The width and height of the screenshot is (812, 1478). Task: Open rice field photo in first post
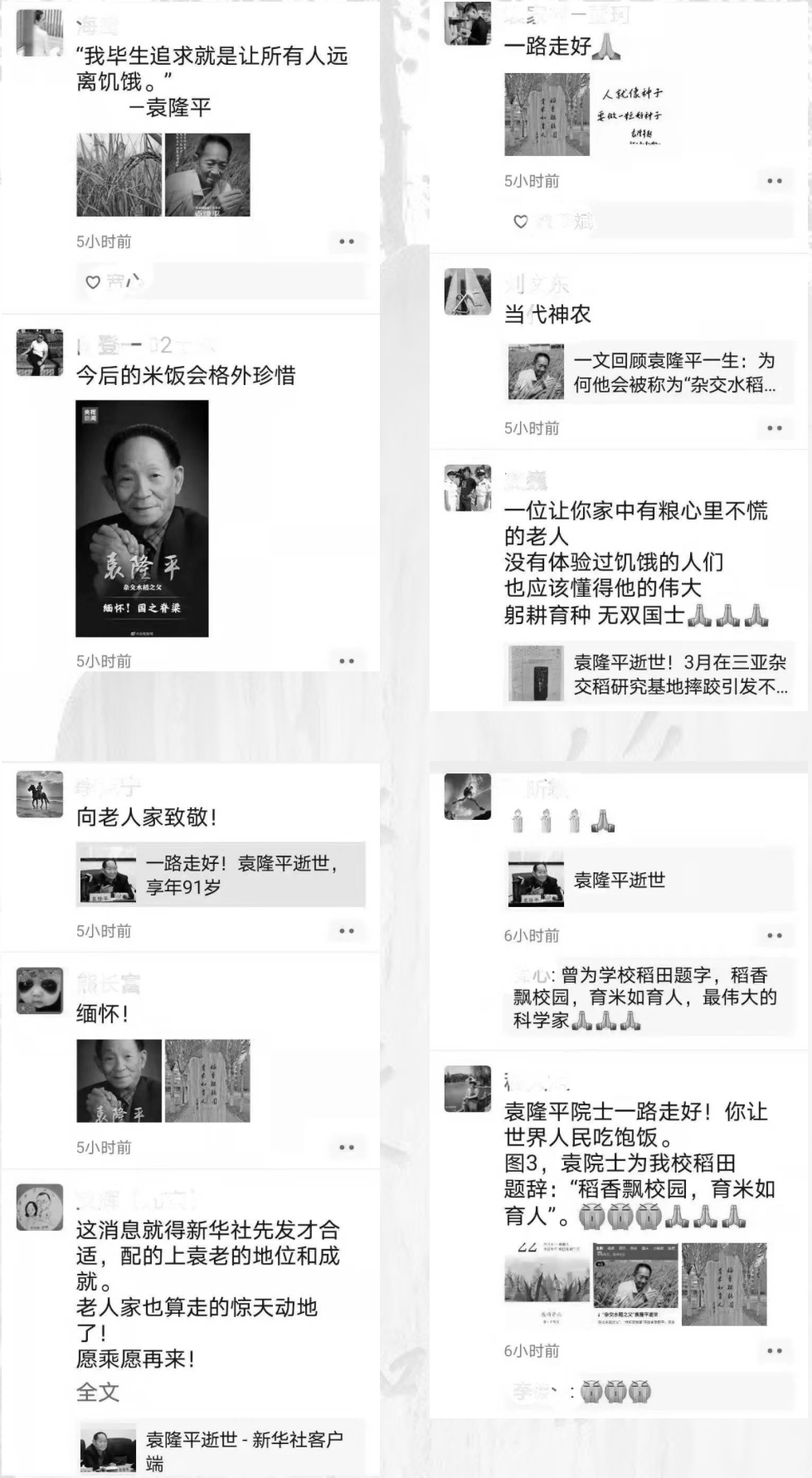(119, 175)
